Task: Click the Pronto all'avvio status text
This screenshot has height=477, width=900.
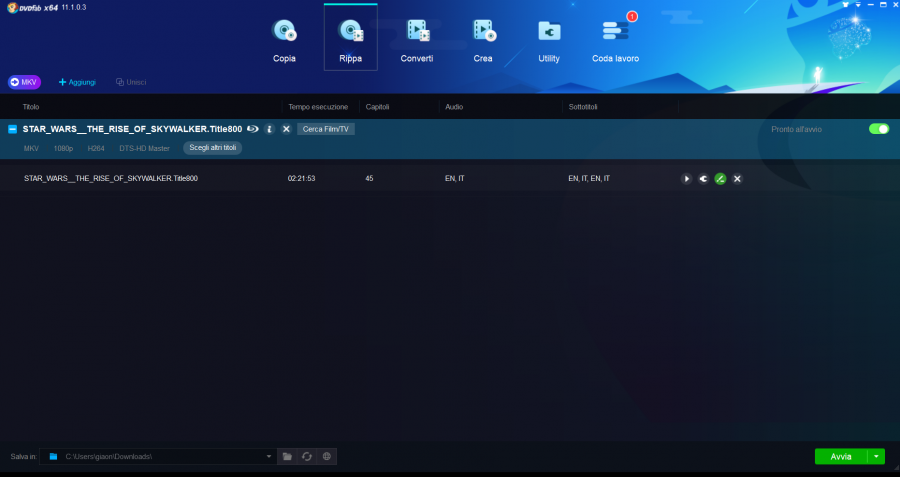Action: [796, 129]
